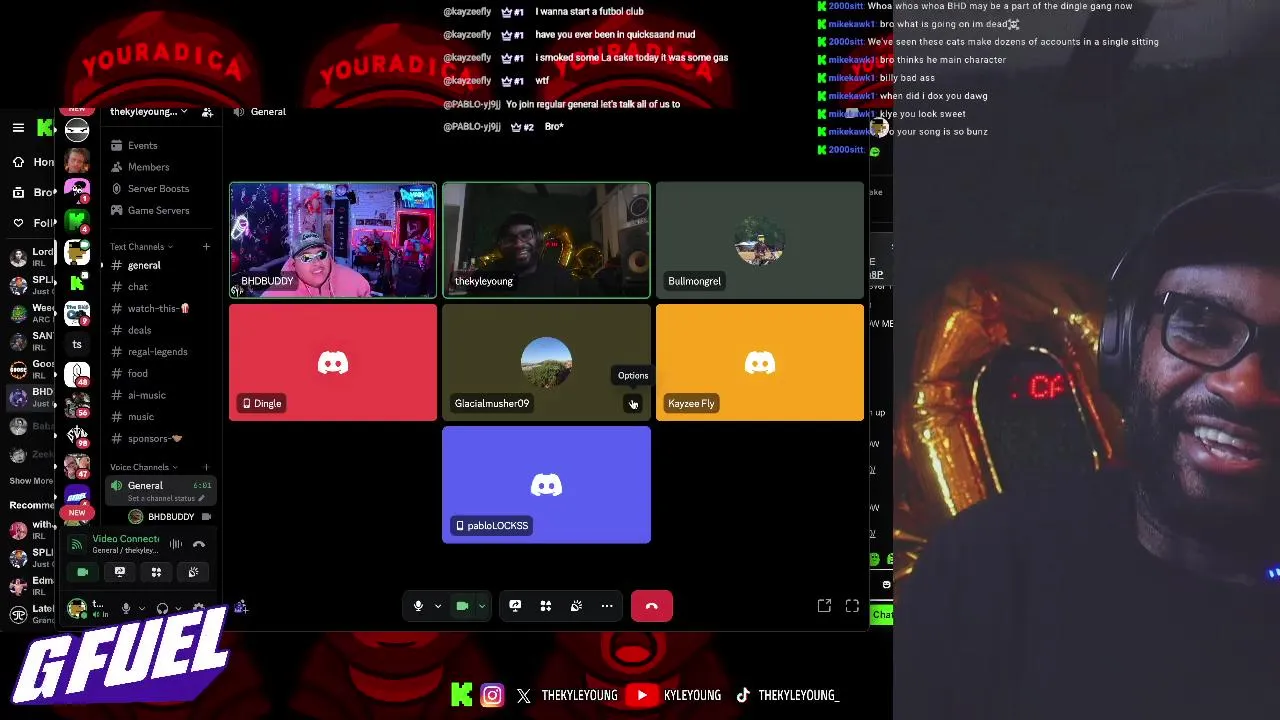Open Kick hamburger menu
The width and height of the screenshot is (1280, 720).
18,128
